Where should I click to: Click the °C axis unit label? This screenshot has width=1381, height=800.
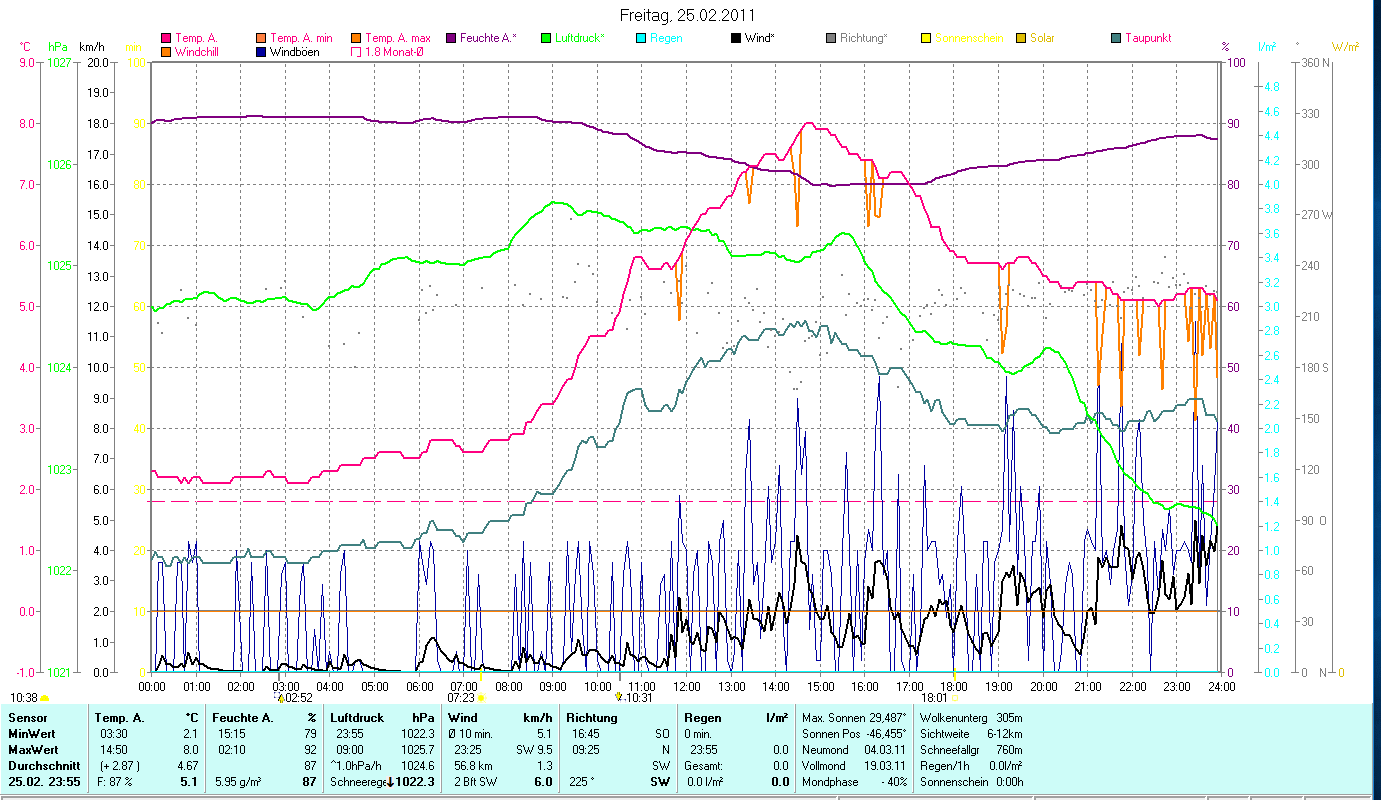pos(26,47)
